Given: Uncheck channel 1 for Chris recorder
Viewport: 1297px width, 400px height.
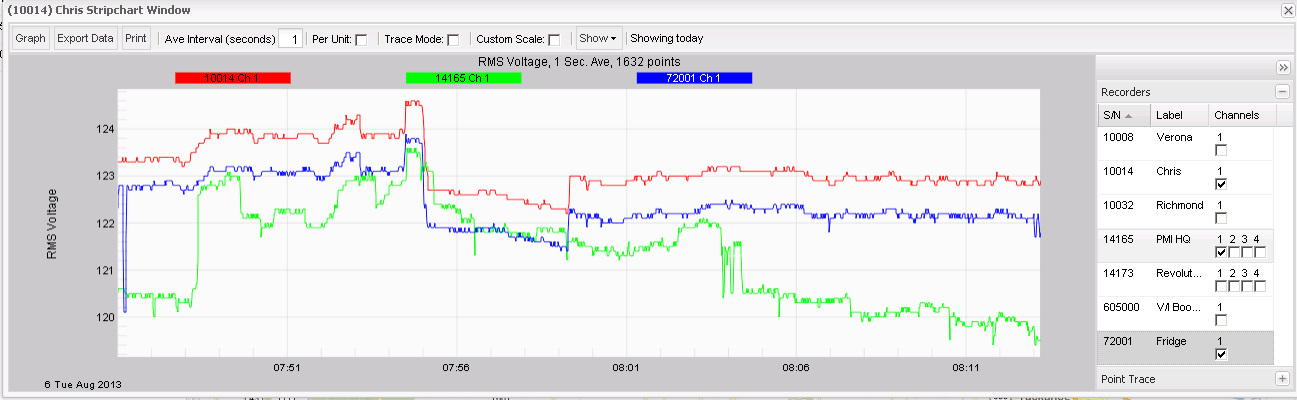Looking at the screenshot, I should click(x=1220, y=185).
